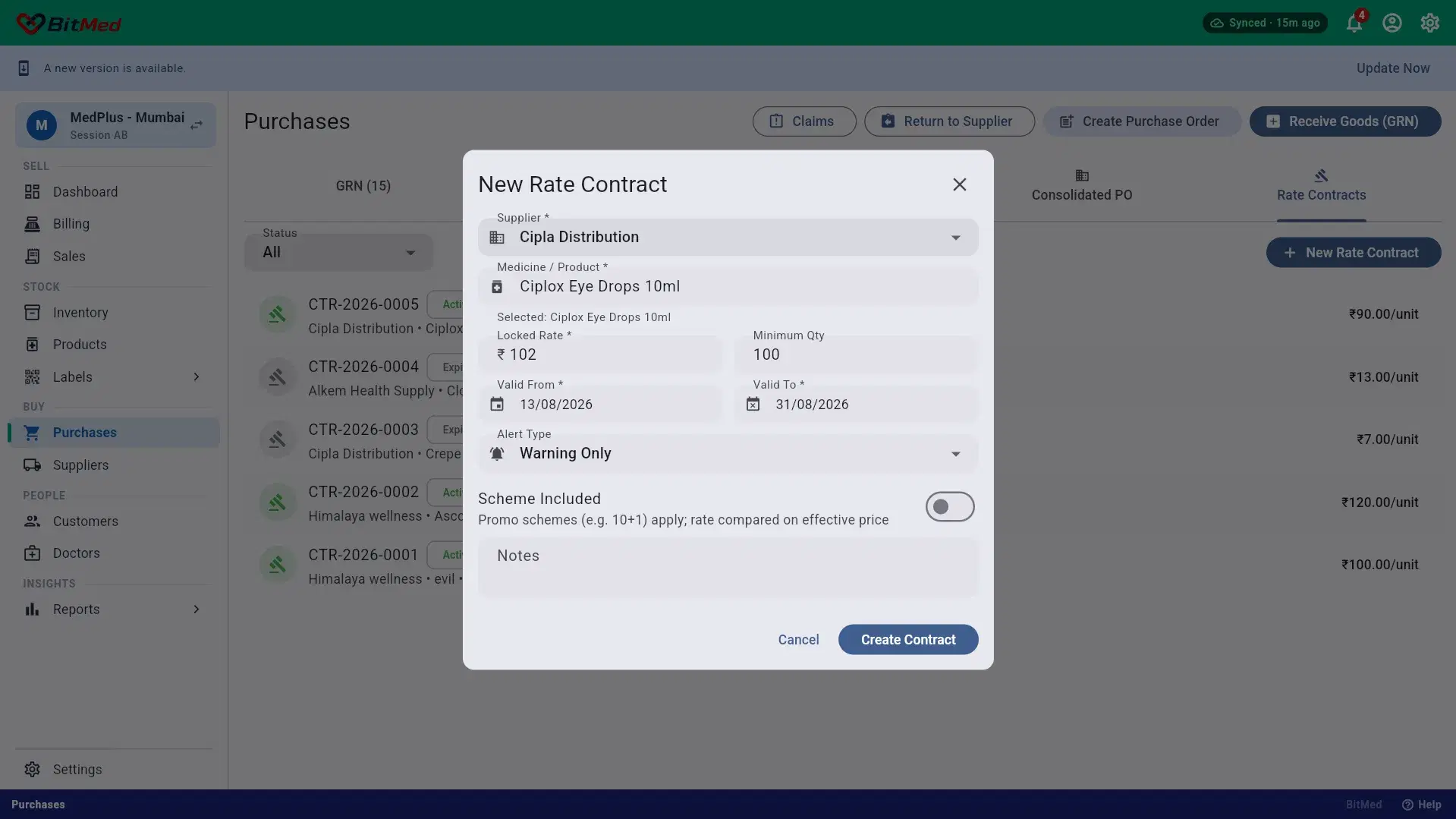This screenshot has width=1456, height=819.
Task: Click the ₹90.00/unit rate value
Action: coord(1383,314)
